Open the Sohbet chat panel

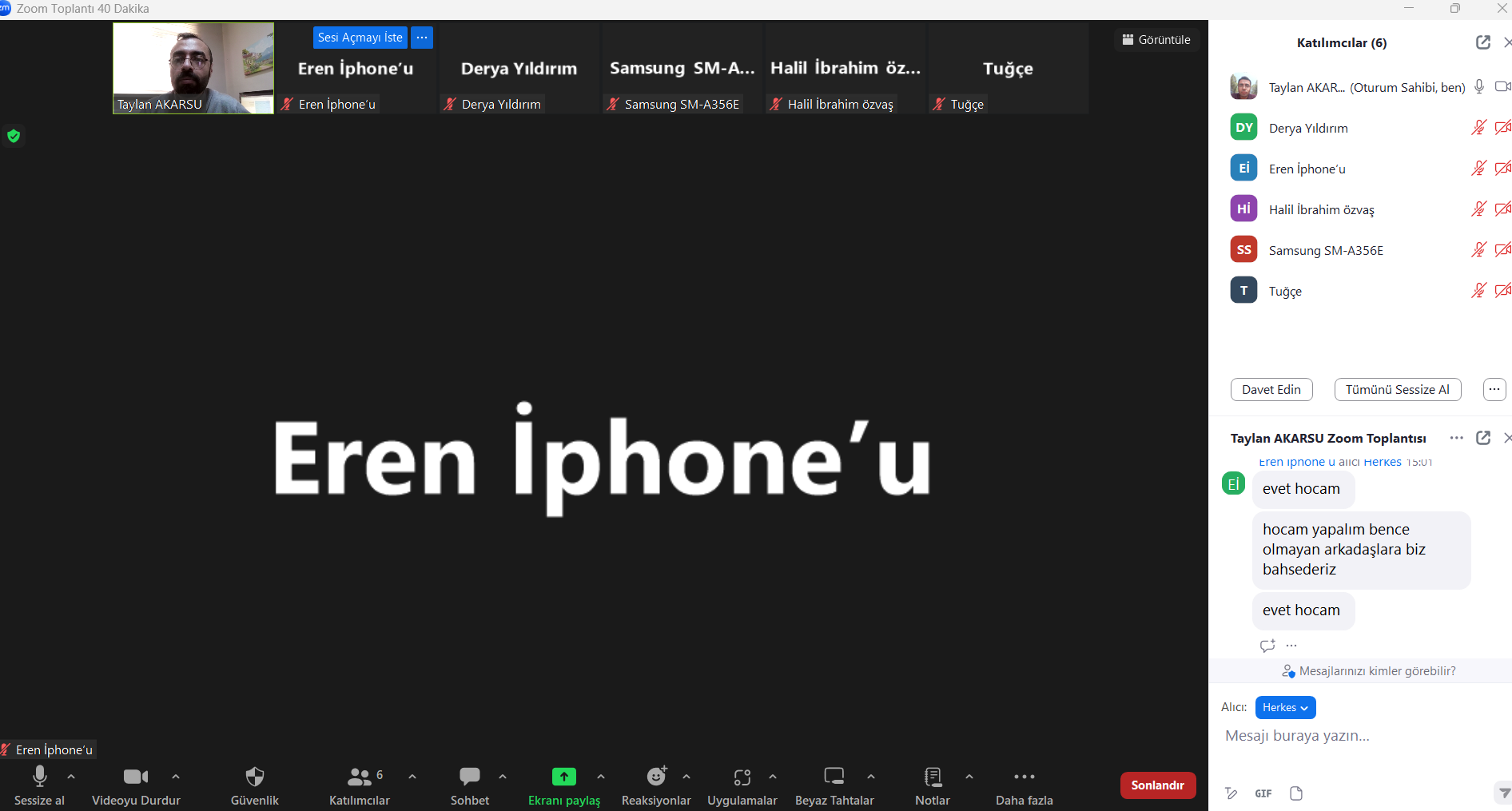click(469, 785)
